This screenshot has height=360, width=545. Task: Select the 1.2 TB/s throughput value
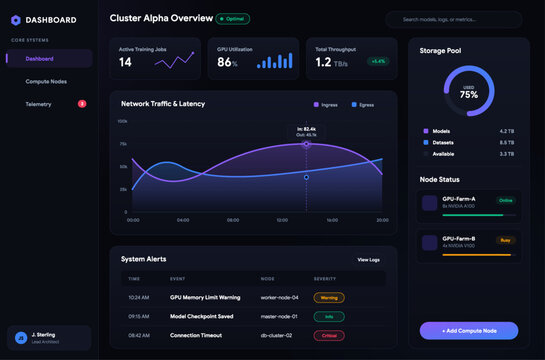pos(331,63)
